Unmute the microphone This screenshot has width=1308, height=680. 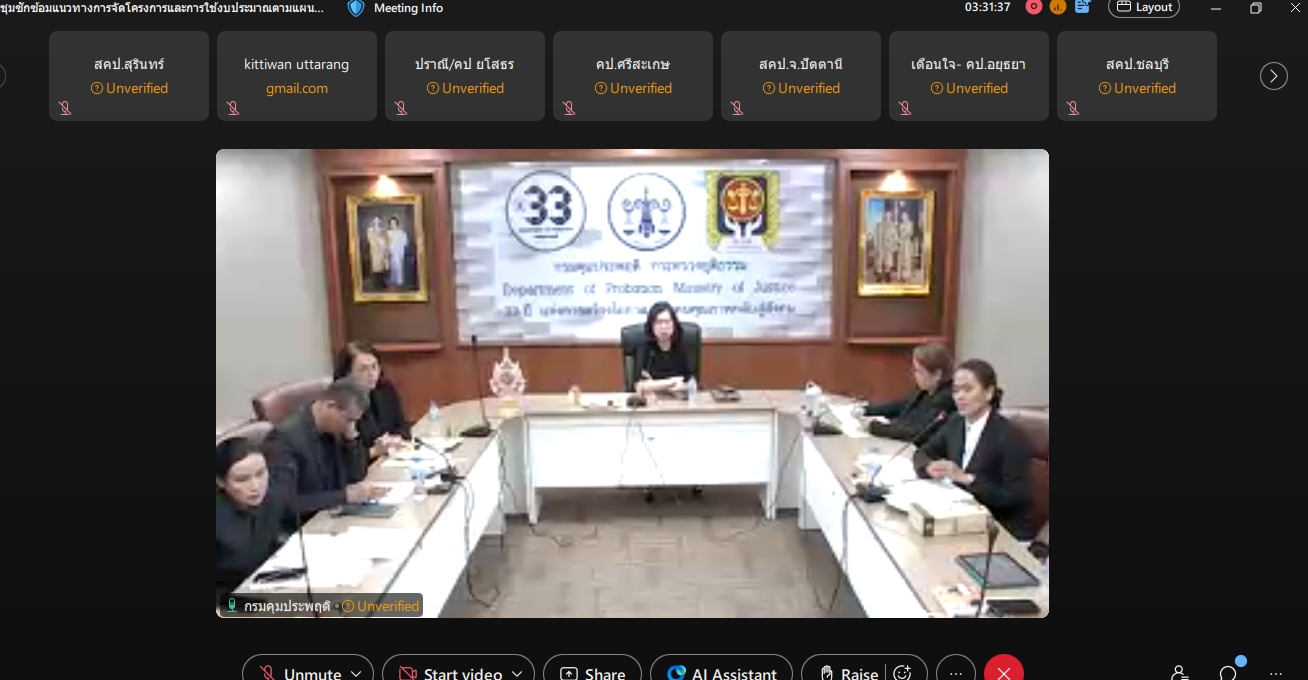click(x=300, y=673)
